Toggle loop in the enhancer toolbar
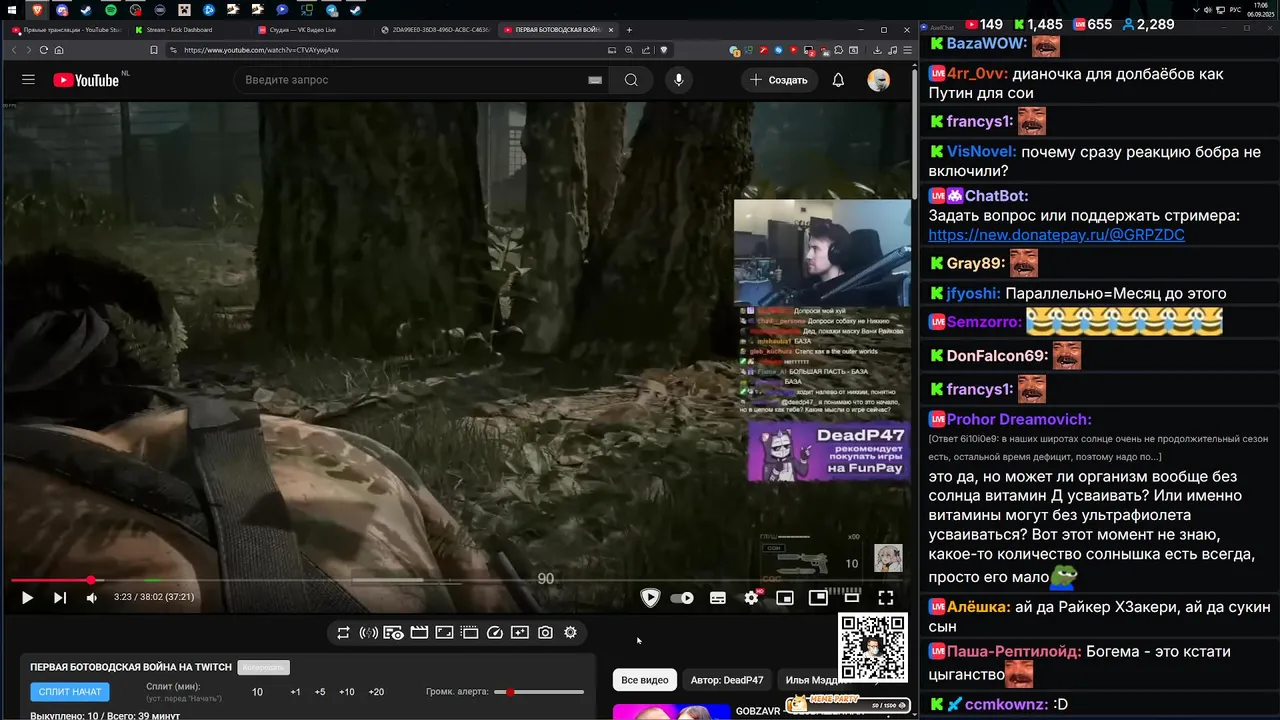Screen dimensions: 1280x720 pos(343,633)
